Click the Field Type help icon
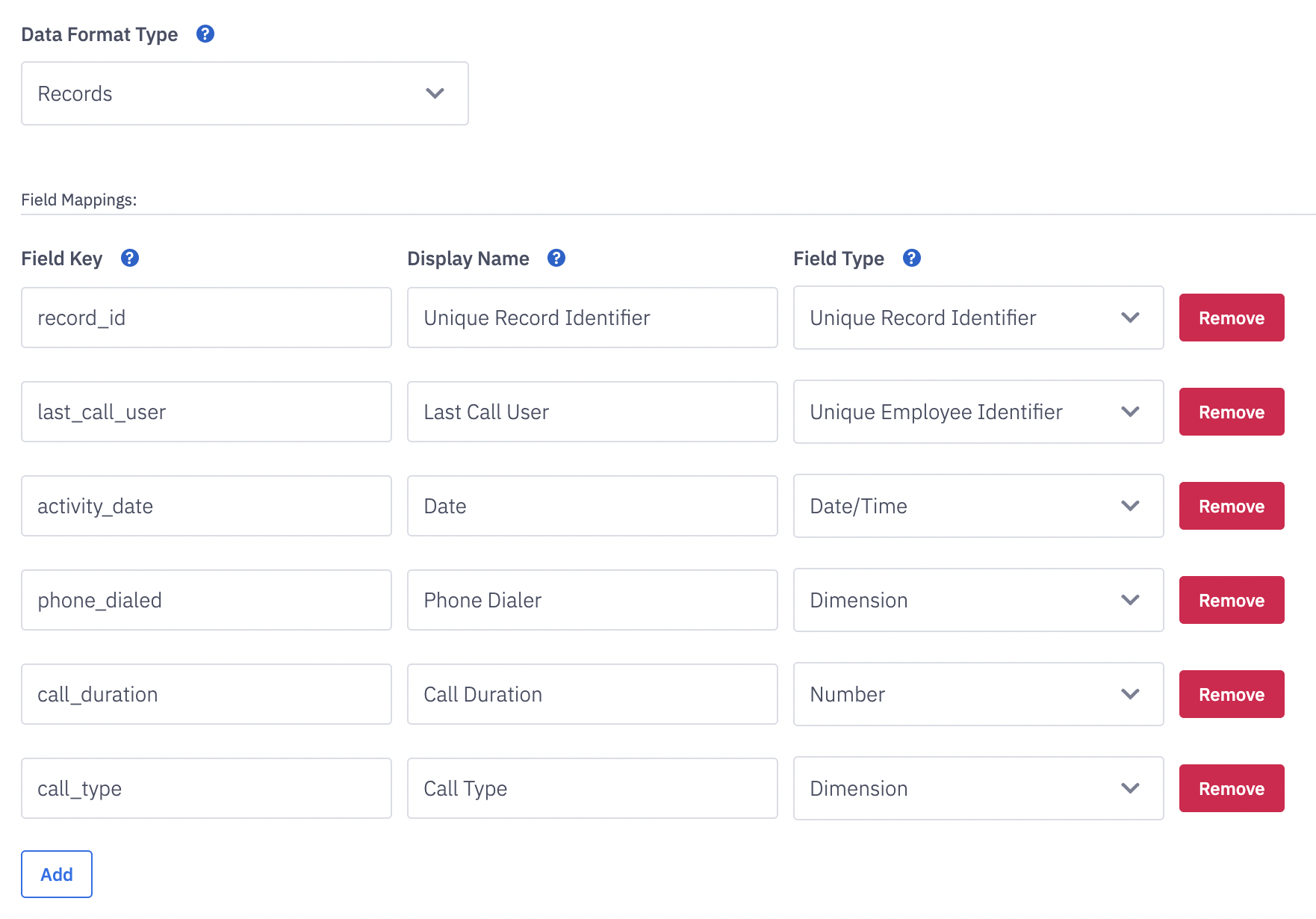The width and height of the screenshot is (1316, 919). click(912, 258)
